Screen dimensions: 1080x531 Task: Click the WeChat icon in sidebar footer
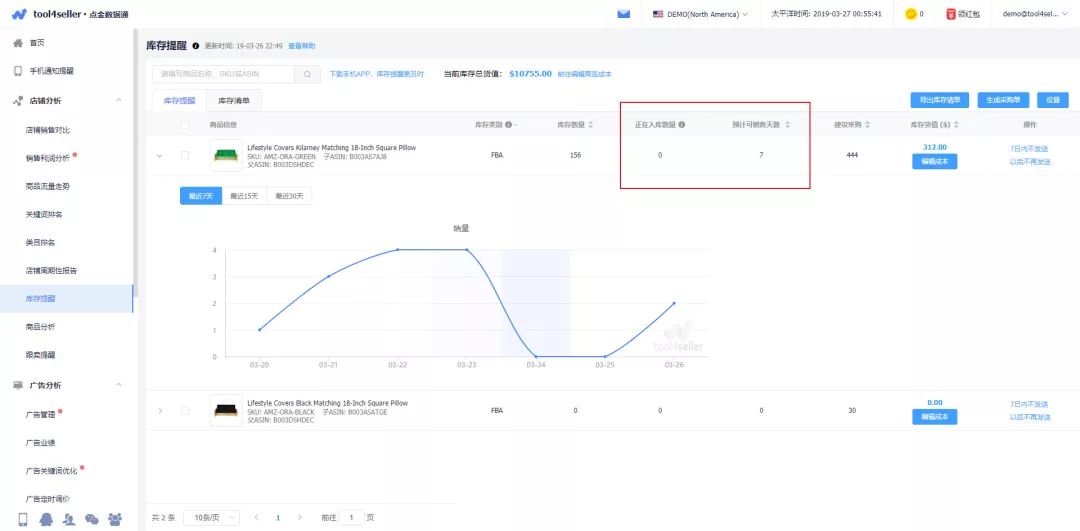tap(92, 519)
